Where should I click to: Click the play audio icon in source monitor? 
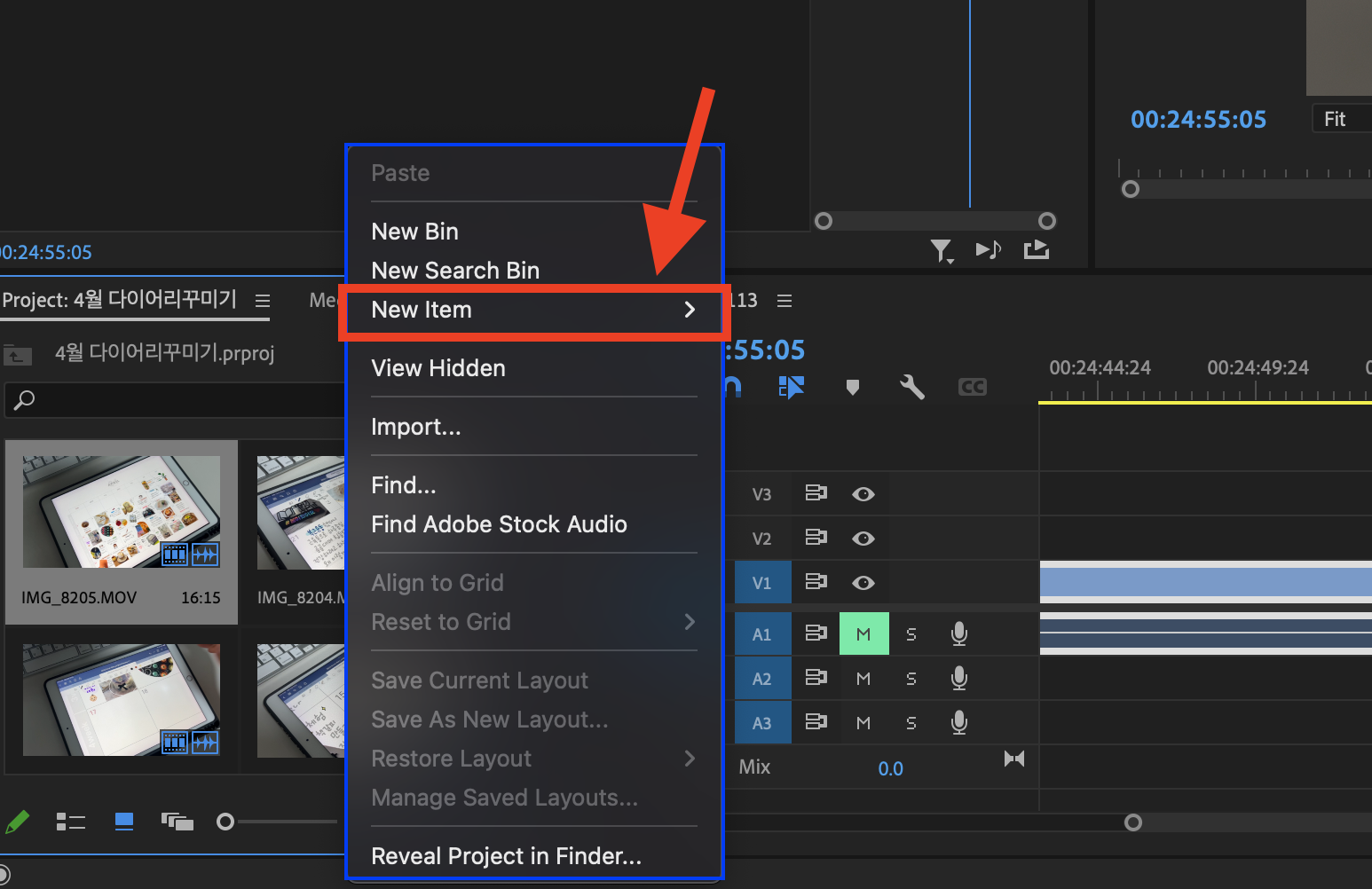click(988, 250)
